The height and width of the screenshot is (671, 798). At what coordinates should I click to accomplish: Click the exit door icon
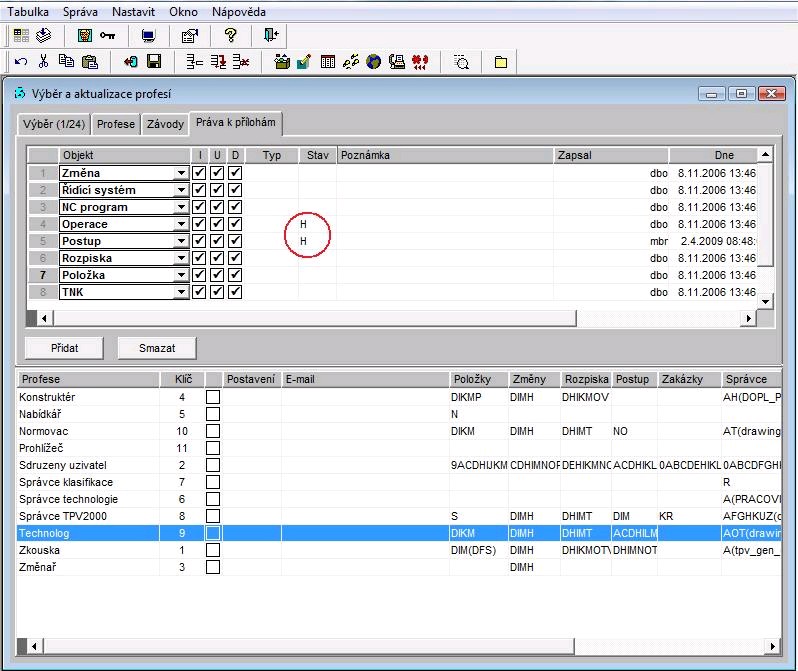pos(271,35)
